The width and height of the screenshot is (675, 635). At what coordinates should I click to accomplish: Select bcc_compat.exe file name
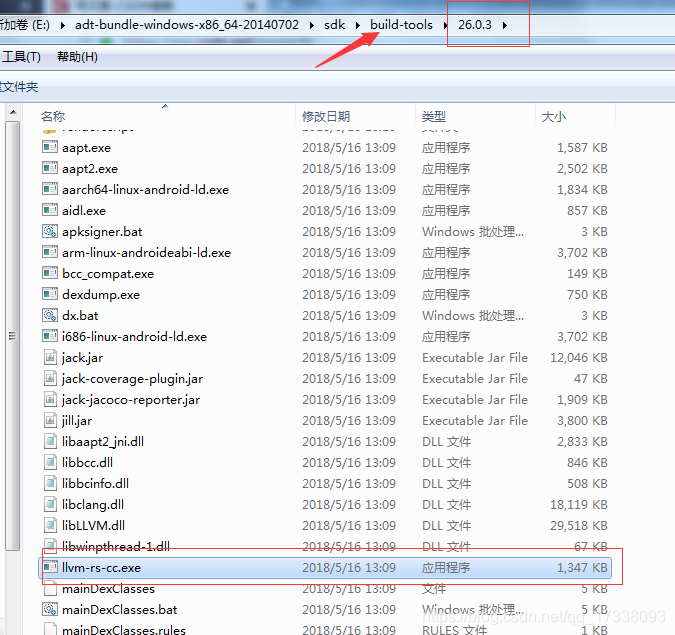coord(108,273)
